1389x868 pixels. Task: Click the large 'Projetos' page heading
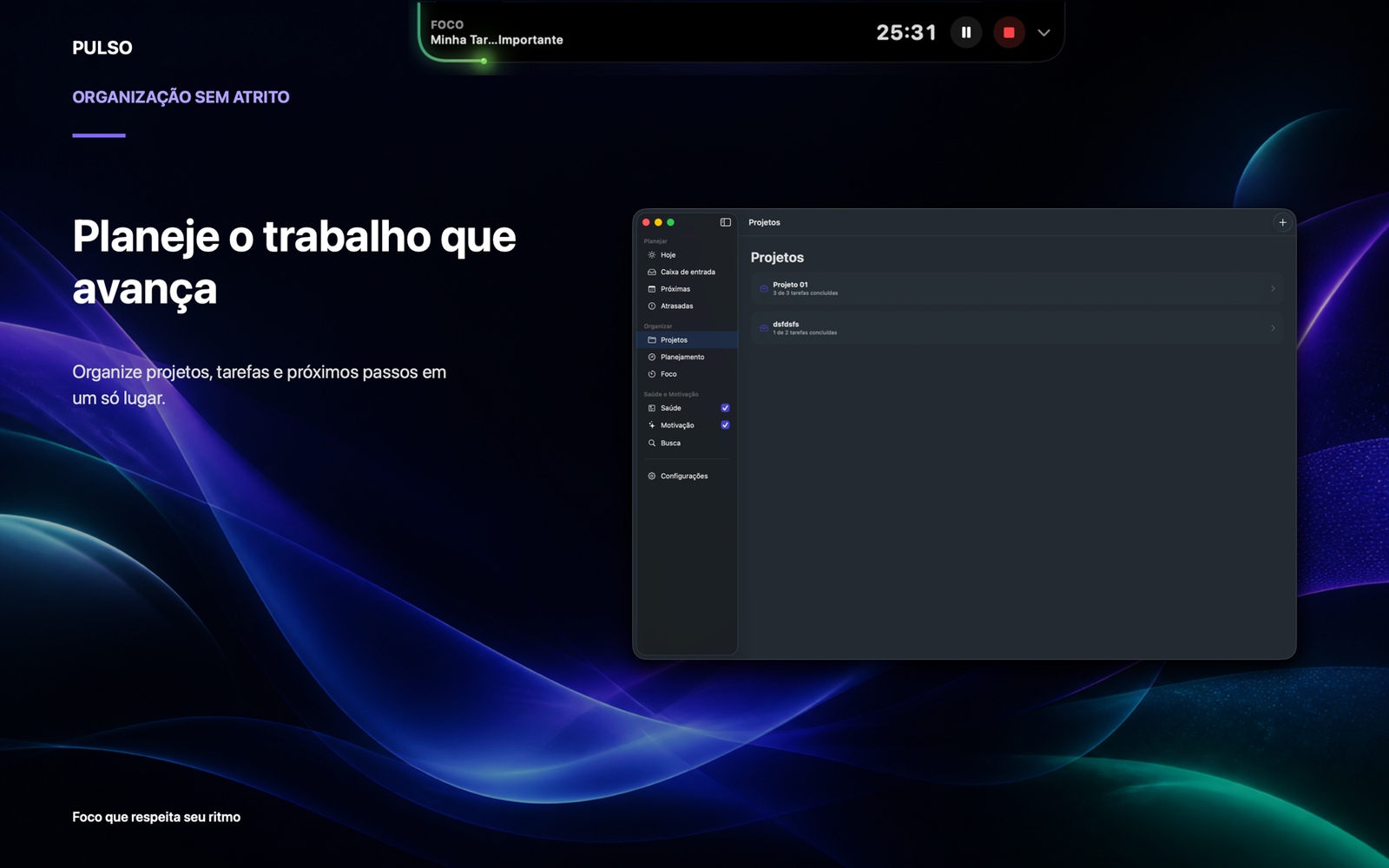point(777,258)
